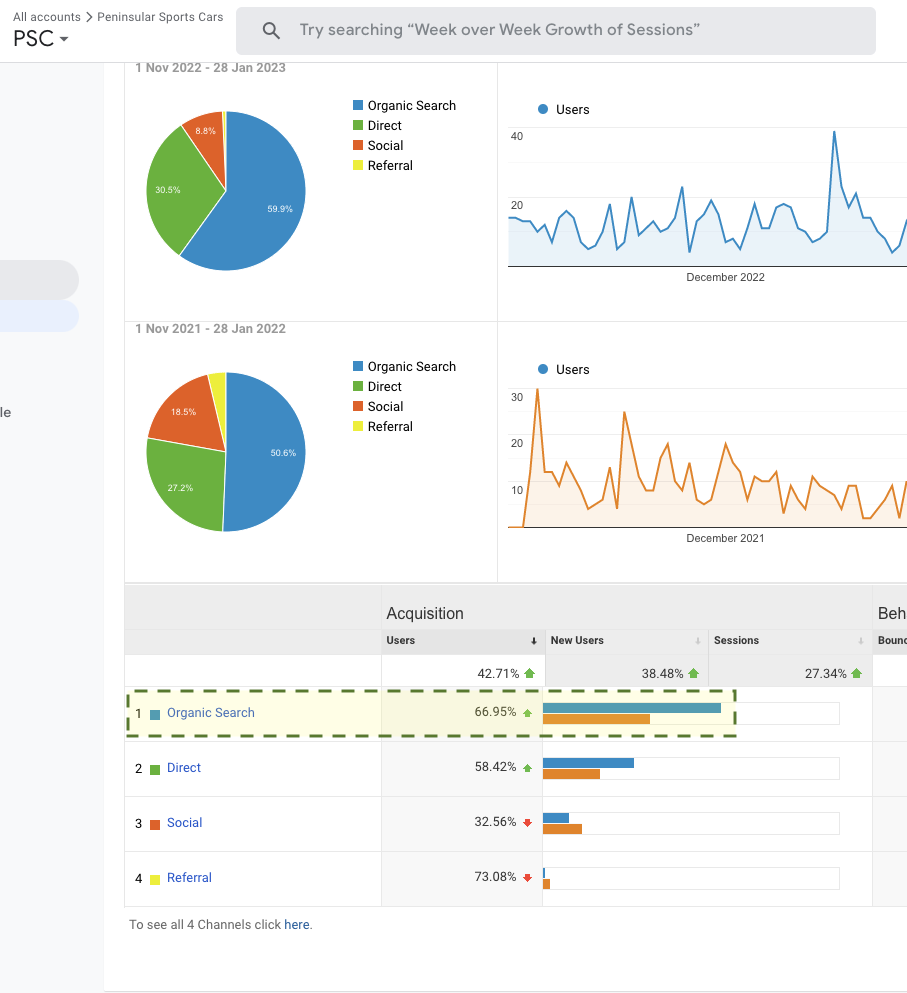Click Social legend swatch in 2021-2022 chart
This screenshot has width=907, height=993.
(x=358, y=406)
